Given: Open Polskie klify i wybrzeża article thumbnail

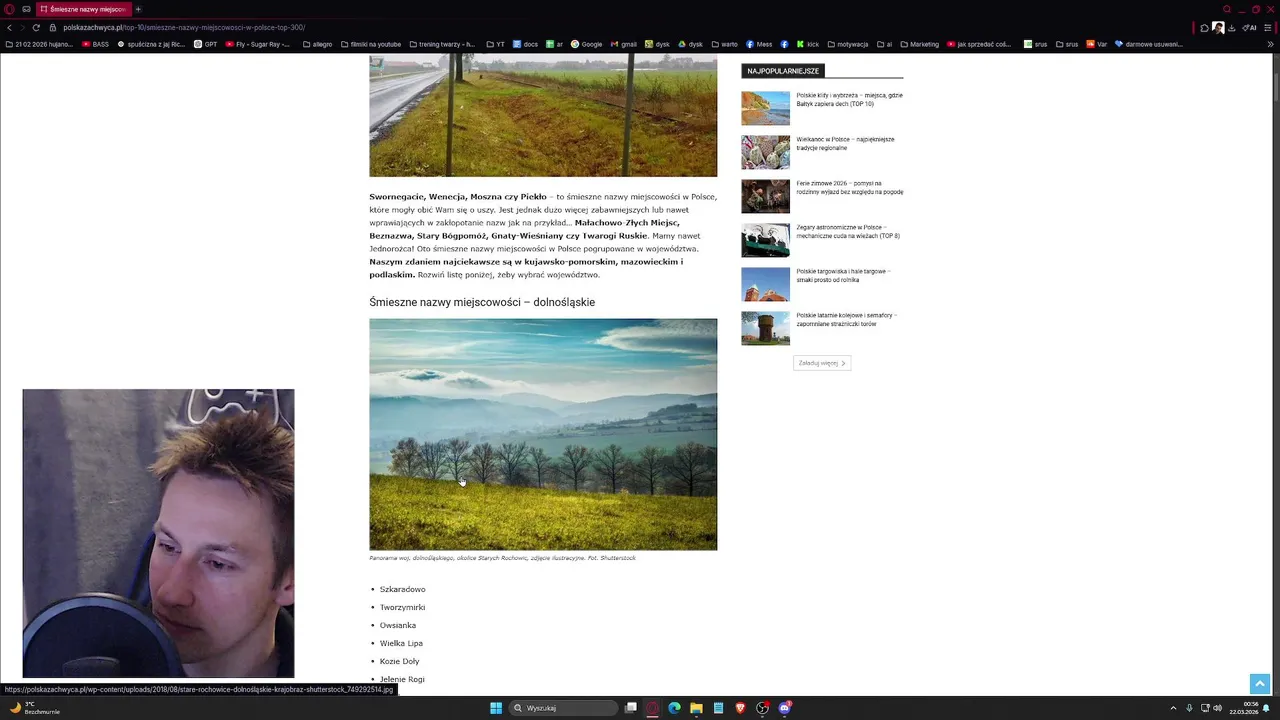Looking at the screenshot, I should pyautogui.click(x=765, y=108).
